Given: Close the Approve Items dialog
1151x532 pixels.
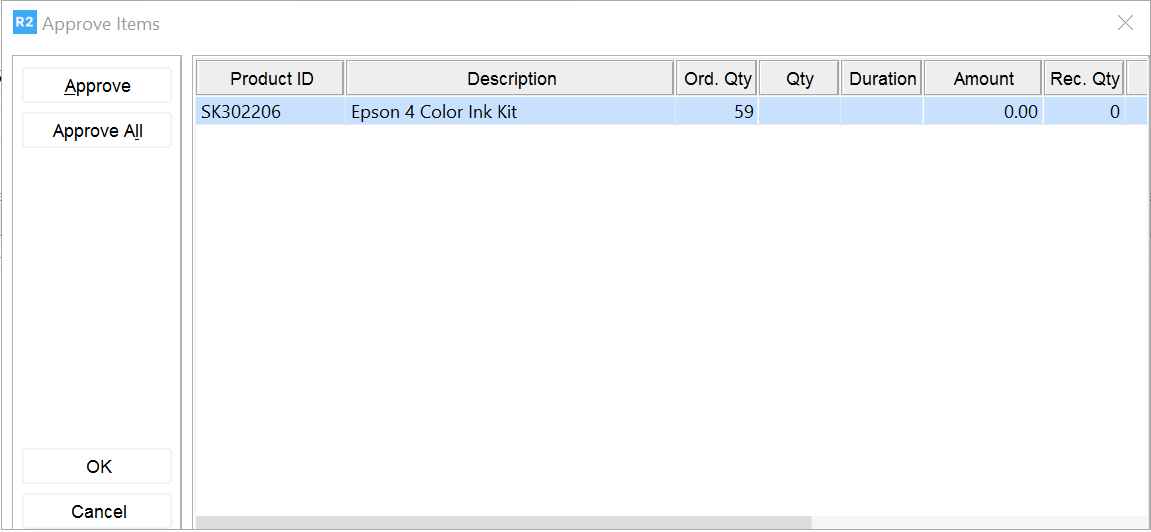Looking at the screenshot, I should pos(1125,23).
